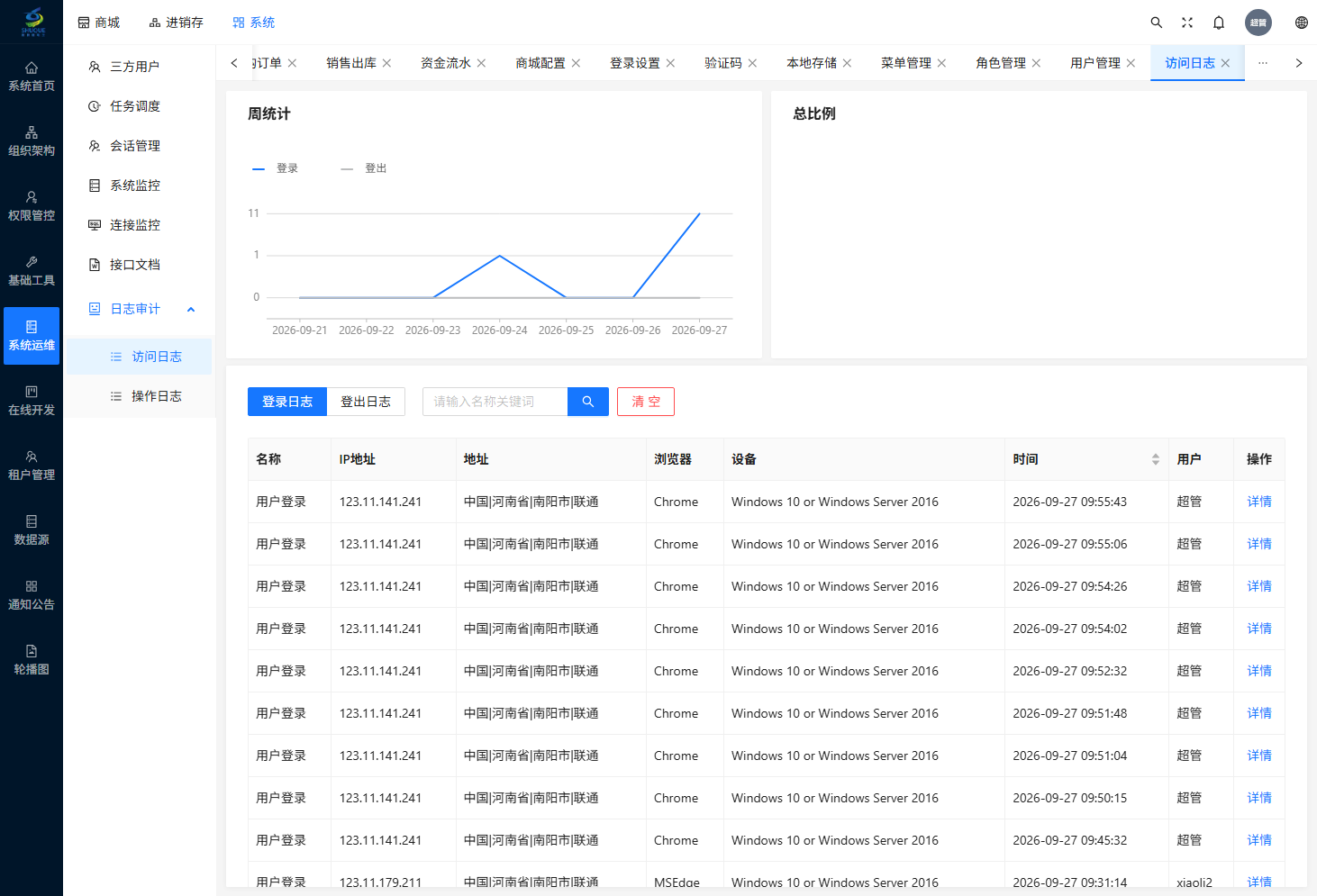Select 系统运维 sidebar section
The width and height of the screenshot is (1317, 896).
point(32,336)
